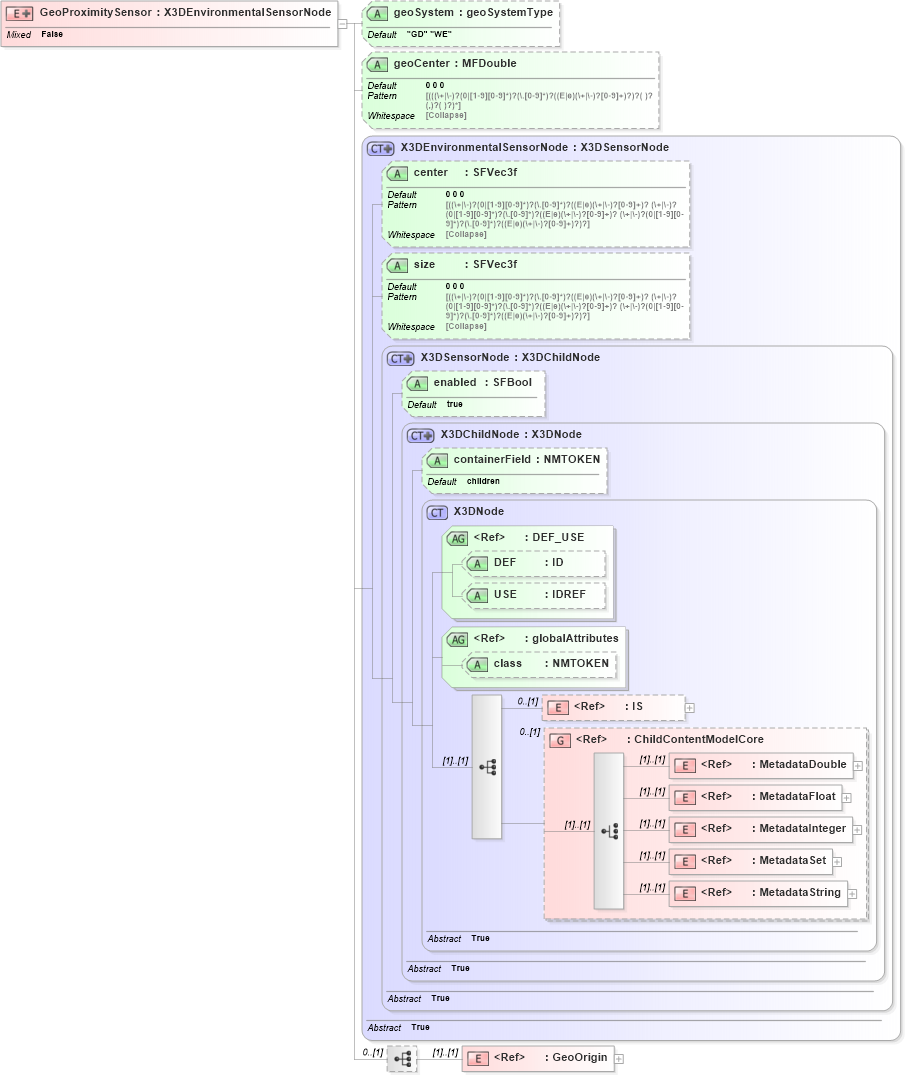Click the Mixed False property of GeoProximitySensor
This screenshot has height=1076, width=905.
pos(34,34)
